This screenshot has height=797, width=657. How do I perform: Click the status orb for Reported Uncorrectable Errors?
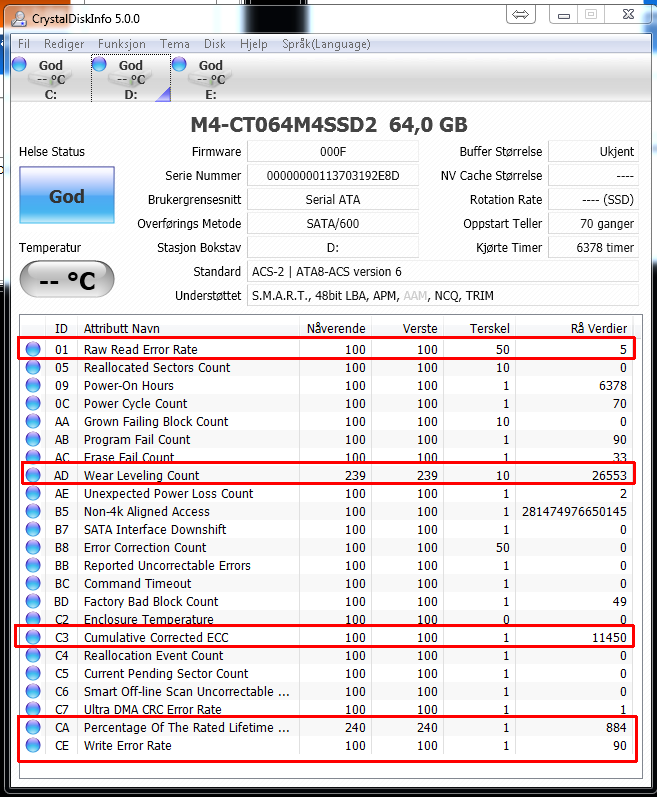pos(33,565)
